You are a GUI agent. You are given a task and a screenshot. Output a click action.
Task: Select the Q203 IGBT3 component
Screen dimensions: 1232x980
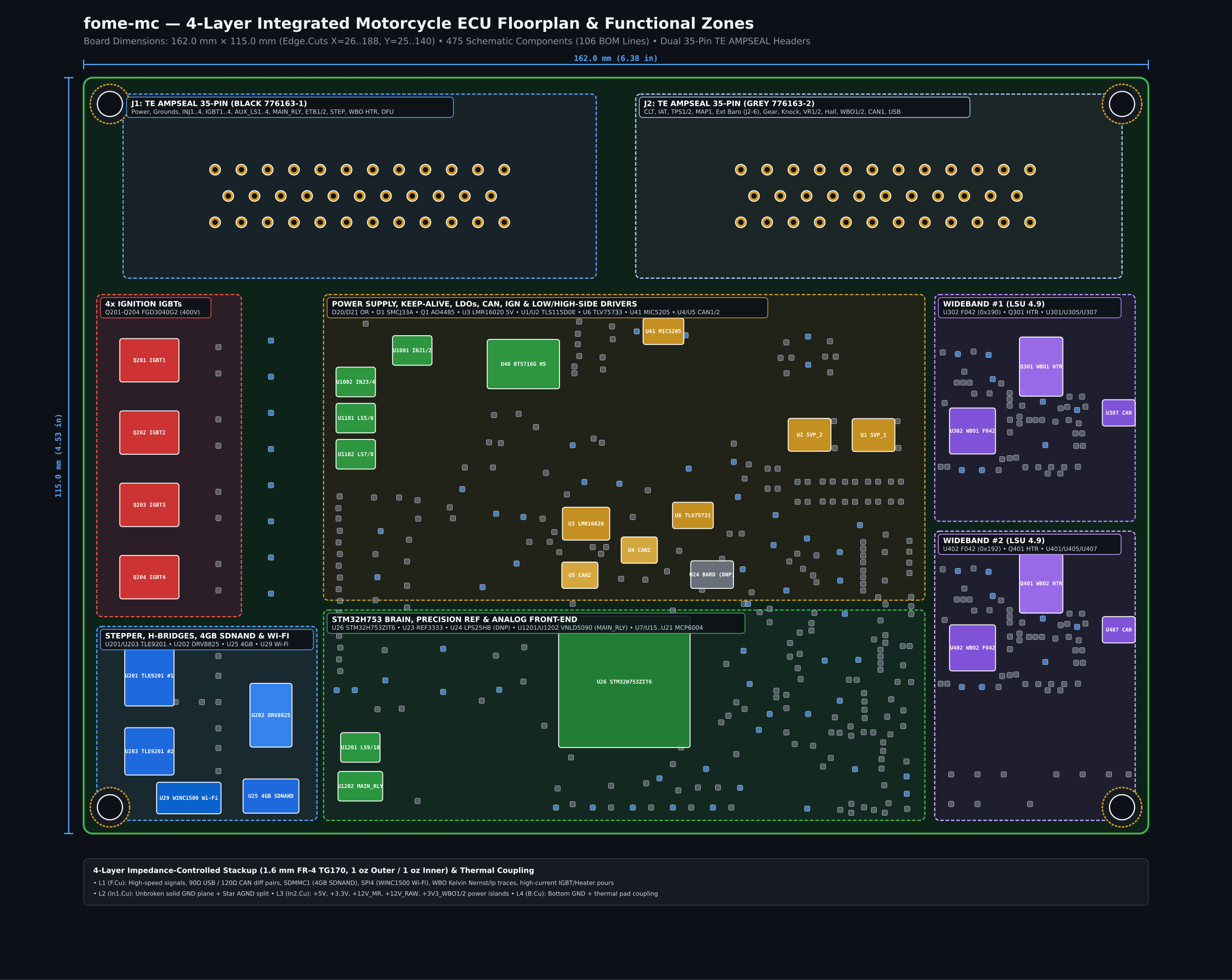(149, 505)
